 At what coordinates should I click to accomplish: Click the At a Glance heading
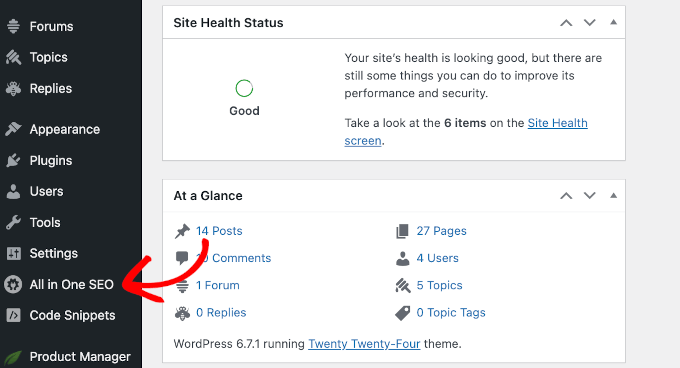tap(208, 196)
